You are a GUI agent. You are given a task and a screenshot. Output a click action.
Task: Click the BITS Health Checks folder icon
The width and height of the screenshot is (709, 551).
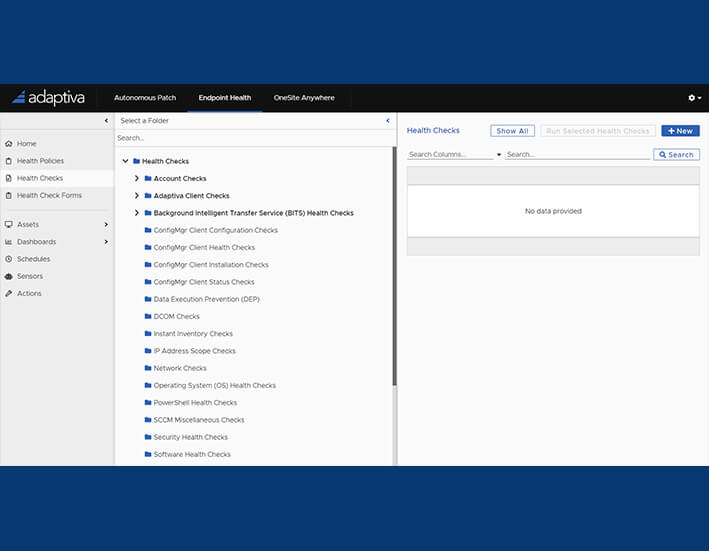pyautogui.click(x=148, y=212)
